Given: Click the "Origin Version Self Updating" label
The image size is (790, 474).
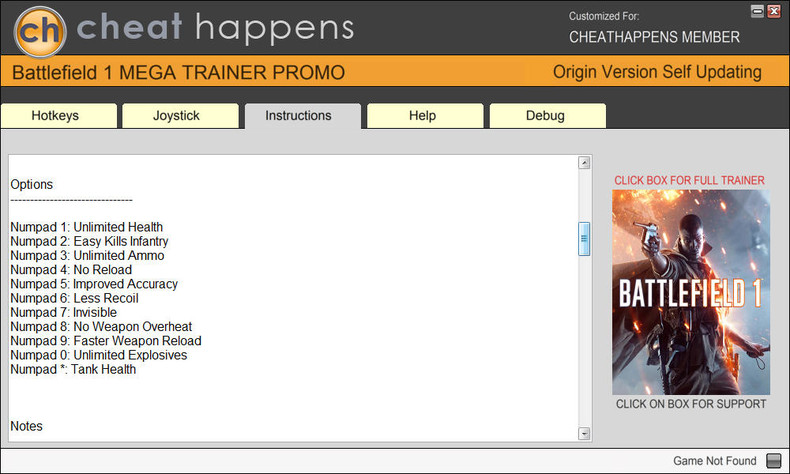Looking at the screenshot, I should pos(657,72).
